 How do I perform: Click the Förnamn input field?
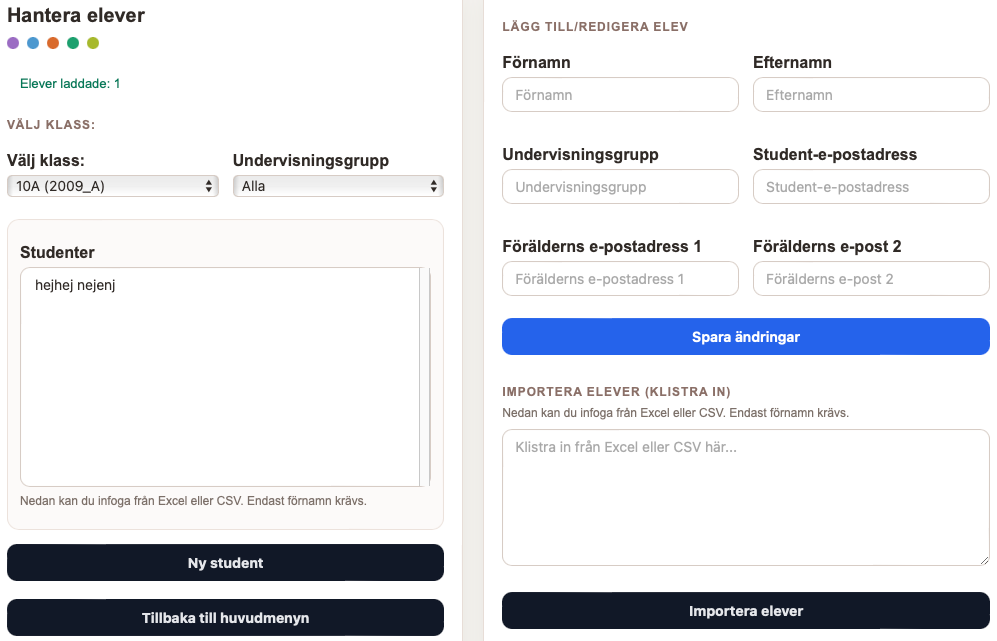pyautogui.click(x=620, y=95)
